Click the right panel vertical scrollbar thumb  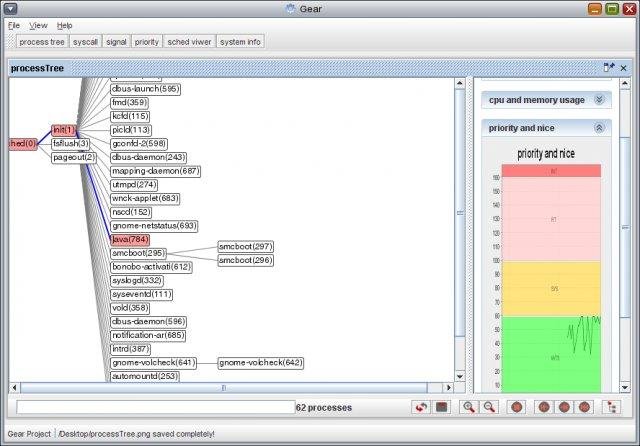[x=625, y=227]
